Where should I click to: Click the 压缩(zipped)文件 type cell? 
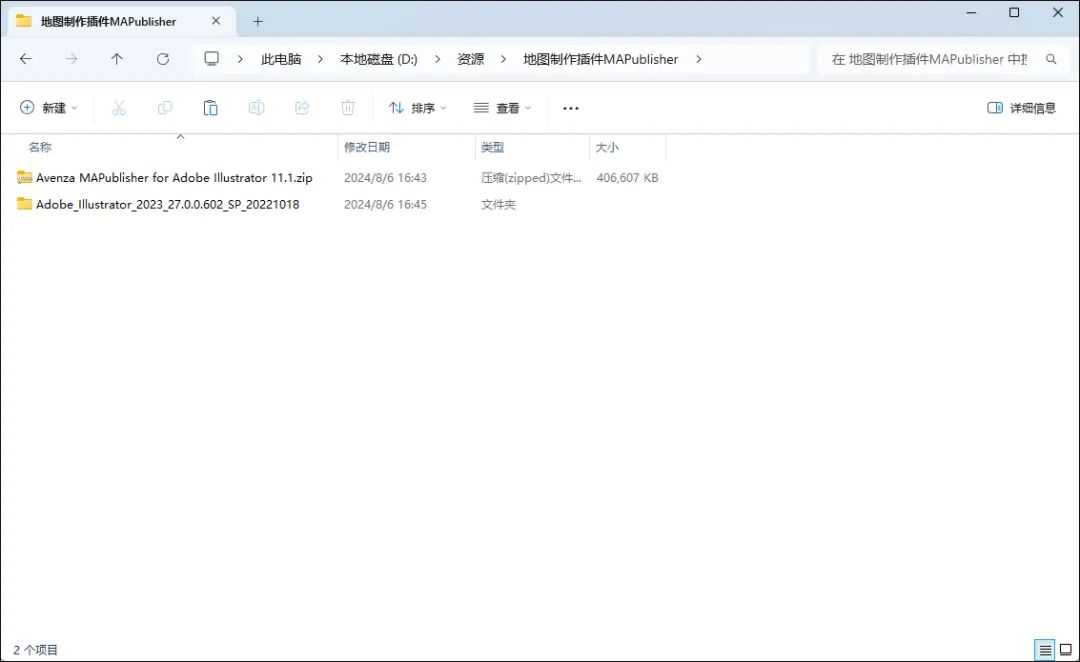click(531, 177)
